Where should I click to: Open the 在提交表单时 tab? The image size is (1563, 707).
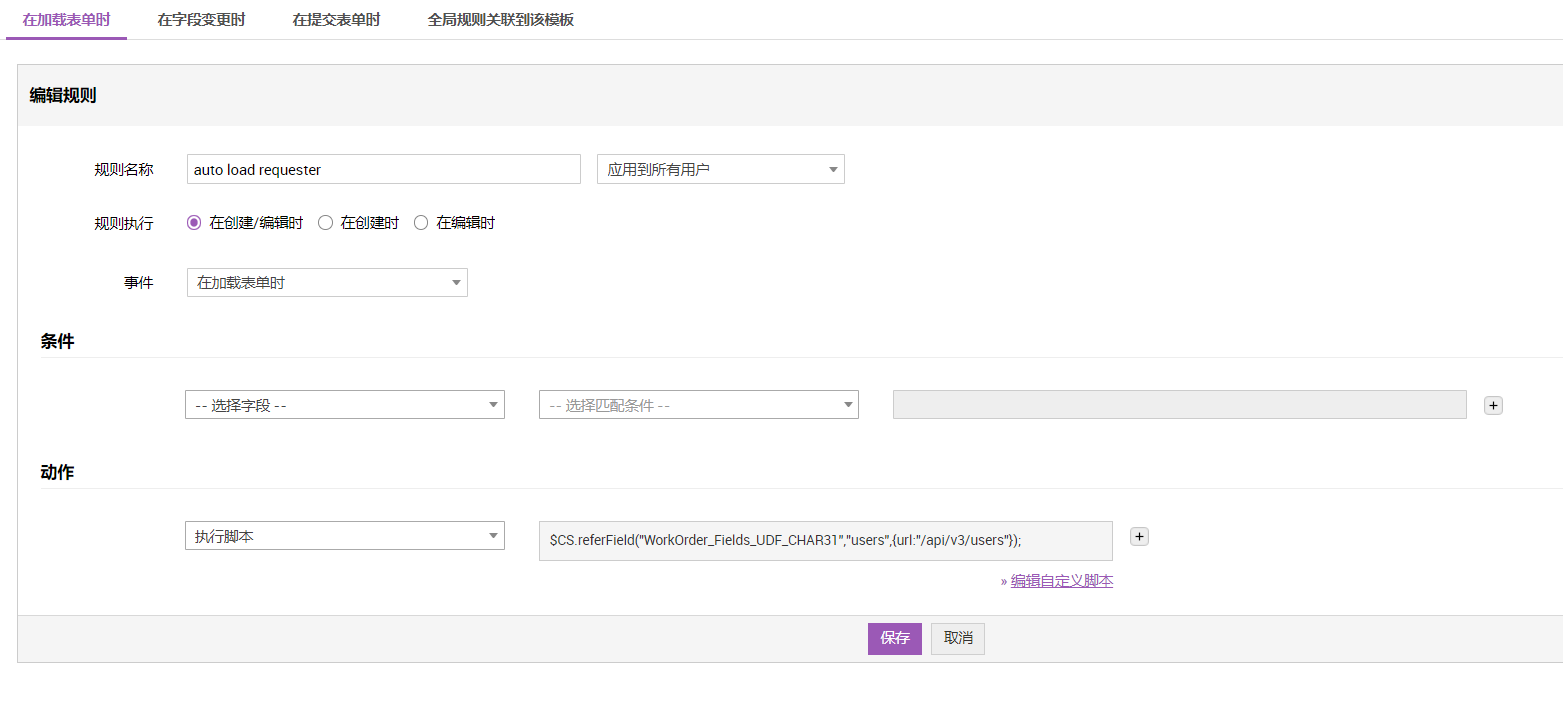click(x=336, y=20)
